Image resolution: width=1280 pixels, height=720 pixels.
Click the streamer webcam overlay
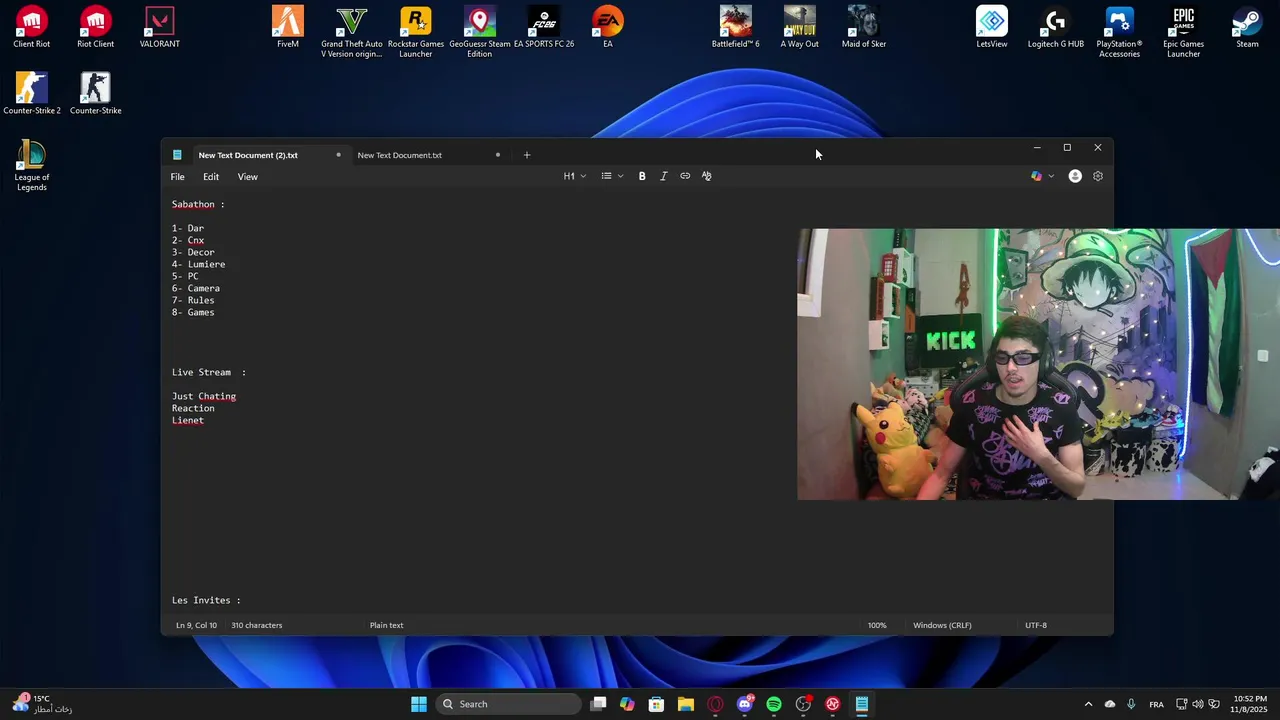(x=1038, y=364)
